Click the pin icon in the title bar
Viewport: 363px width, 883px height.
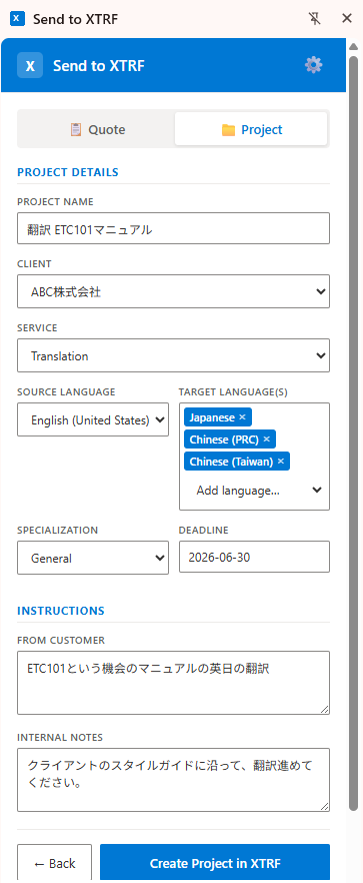point(315,19)
